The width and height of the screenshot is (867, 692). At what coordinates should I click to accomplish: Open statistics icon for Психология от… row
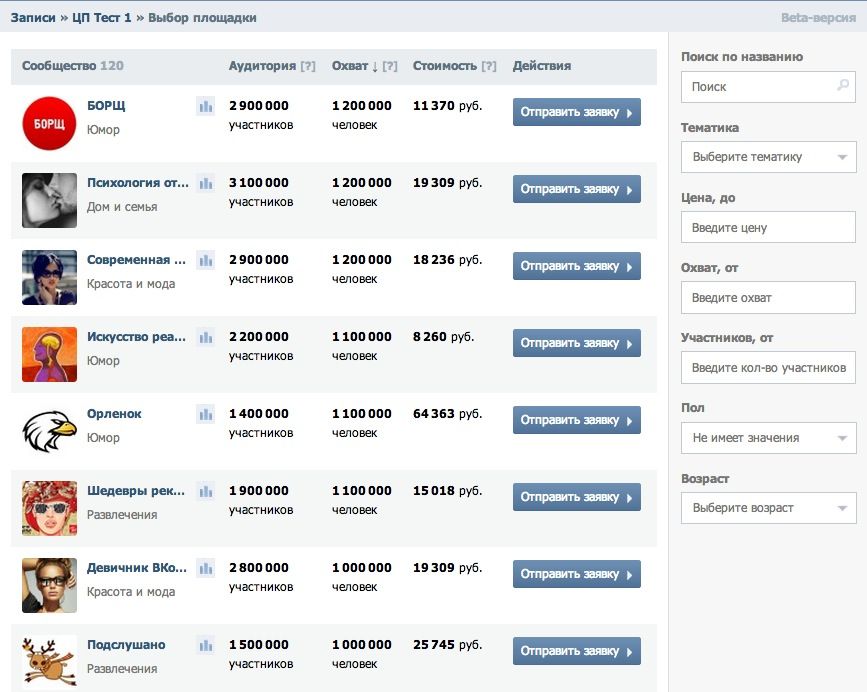(206, 183)
